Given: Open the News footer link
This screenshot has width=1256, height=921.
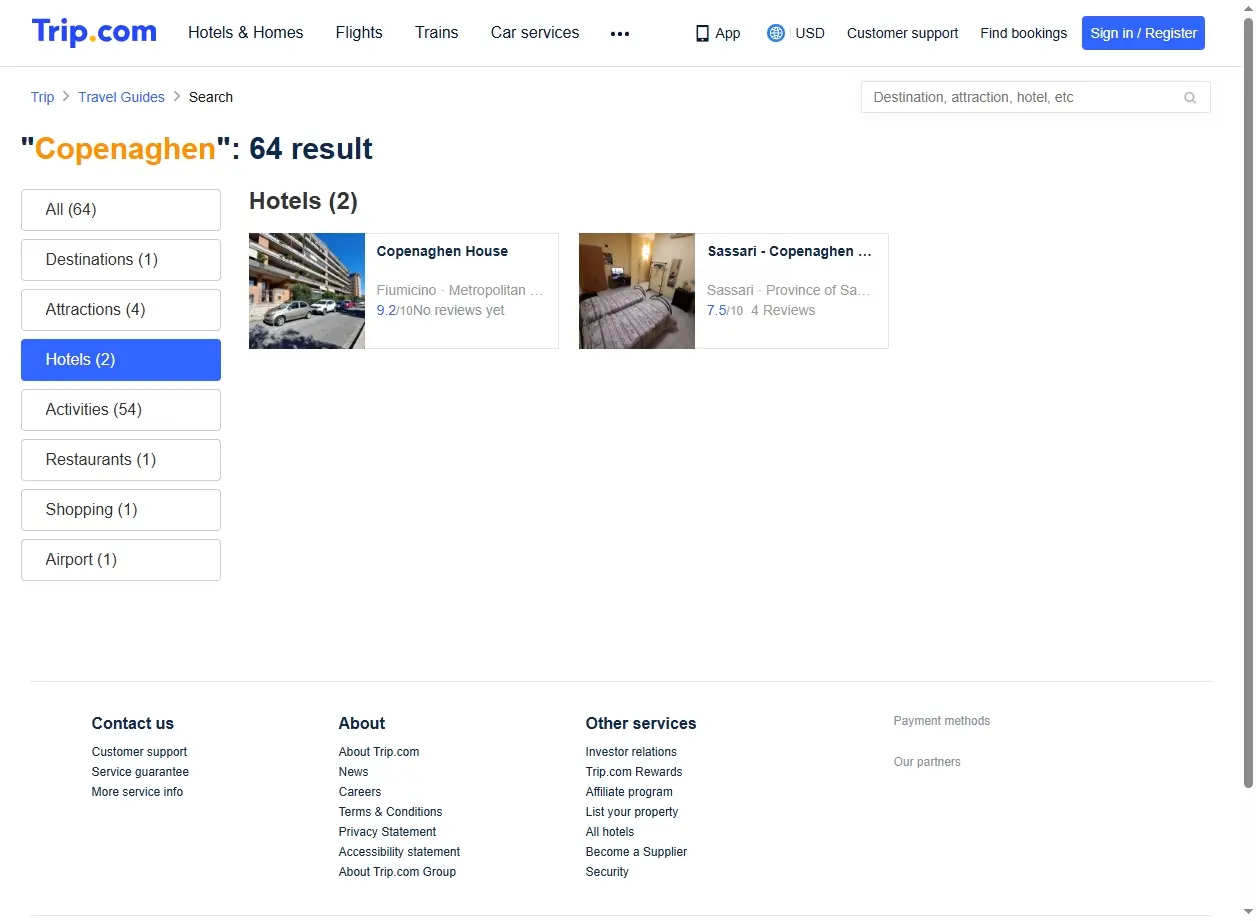Looking at the screenshot, I should pos(353,772).
